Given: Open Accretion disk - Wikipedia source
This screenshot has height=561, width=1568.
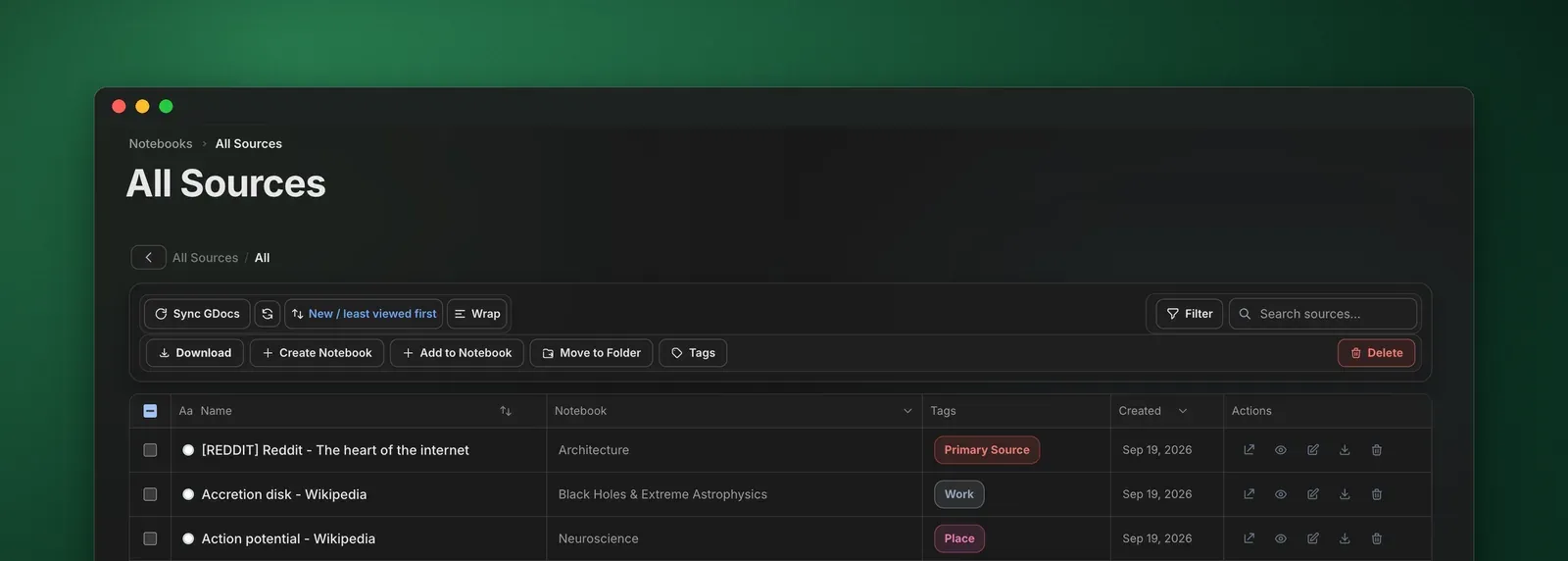Looking at the screenshot, I should pos(284,494).
